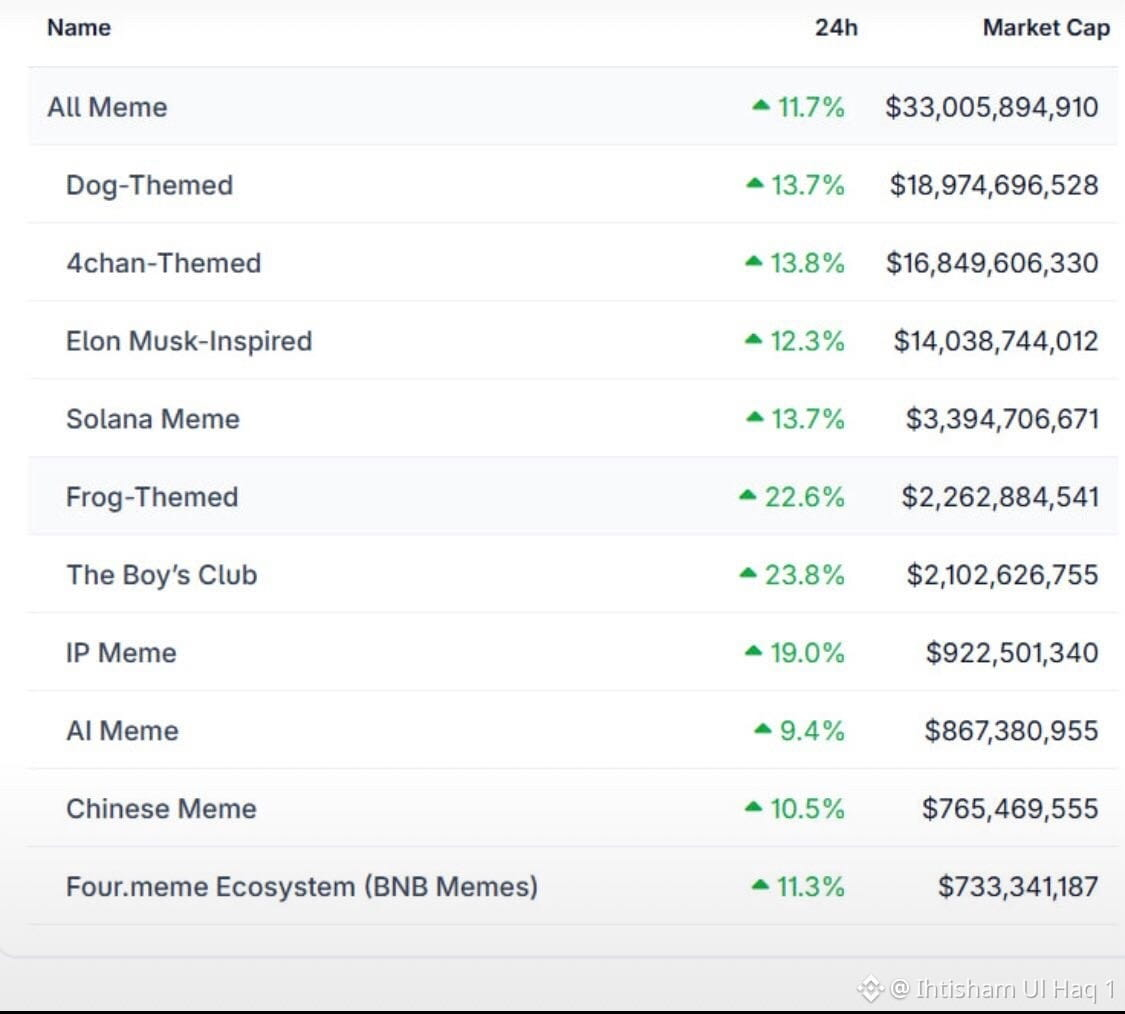
Task: Click the 13.7% change for Solana Meme
Action: [x=795, y=419]
